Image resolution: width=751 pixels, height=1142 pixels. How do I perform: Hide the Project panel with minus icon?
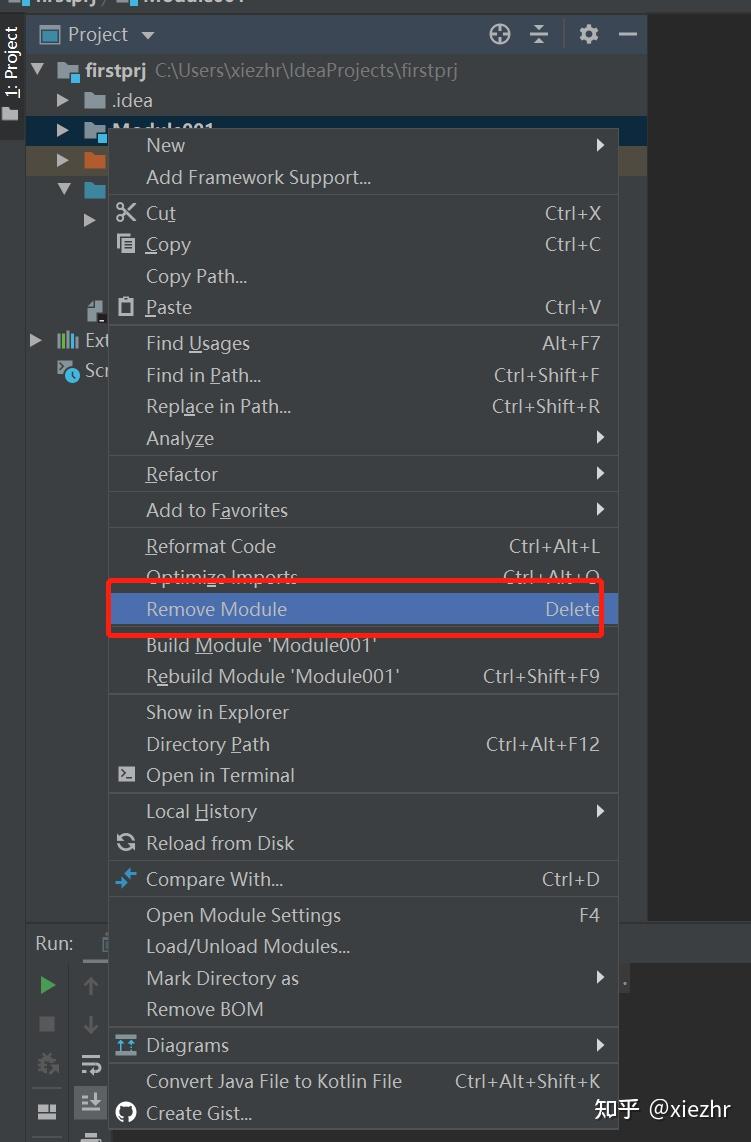[628, 34]
